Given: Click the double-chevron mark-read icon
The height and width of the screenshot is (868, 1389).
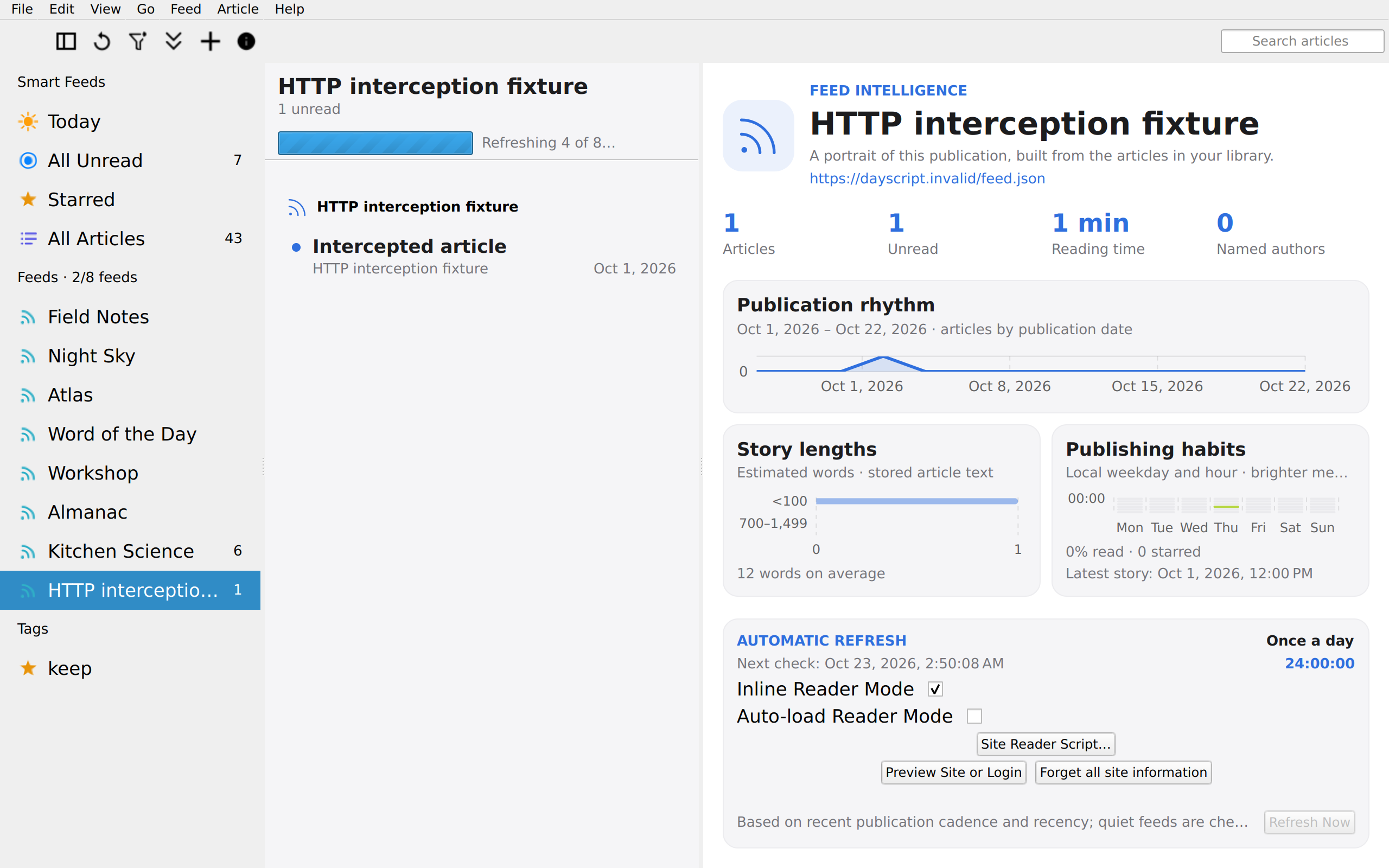Looking at the screenshot, I should click(173, 41).
